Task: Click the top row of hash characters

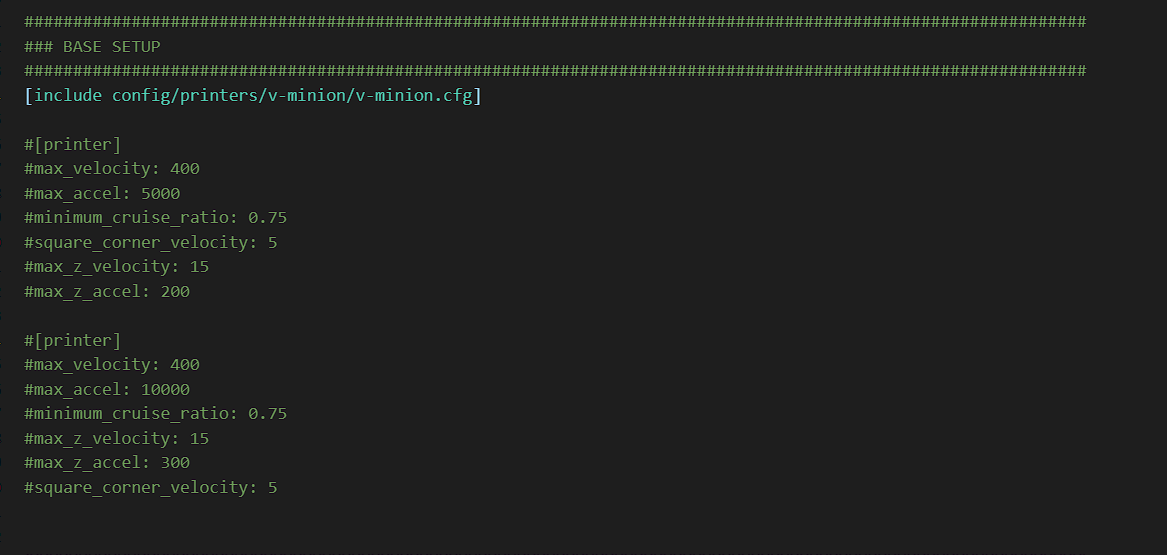Action: (555, 22)
